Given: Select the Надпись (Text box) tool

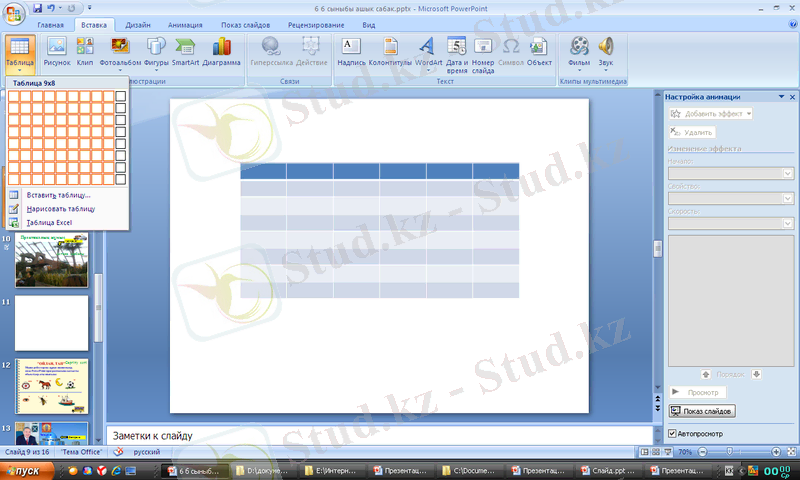Looking at the screenshot, I should tap(351, 51).
